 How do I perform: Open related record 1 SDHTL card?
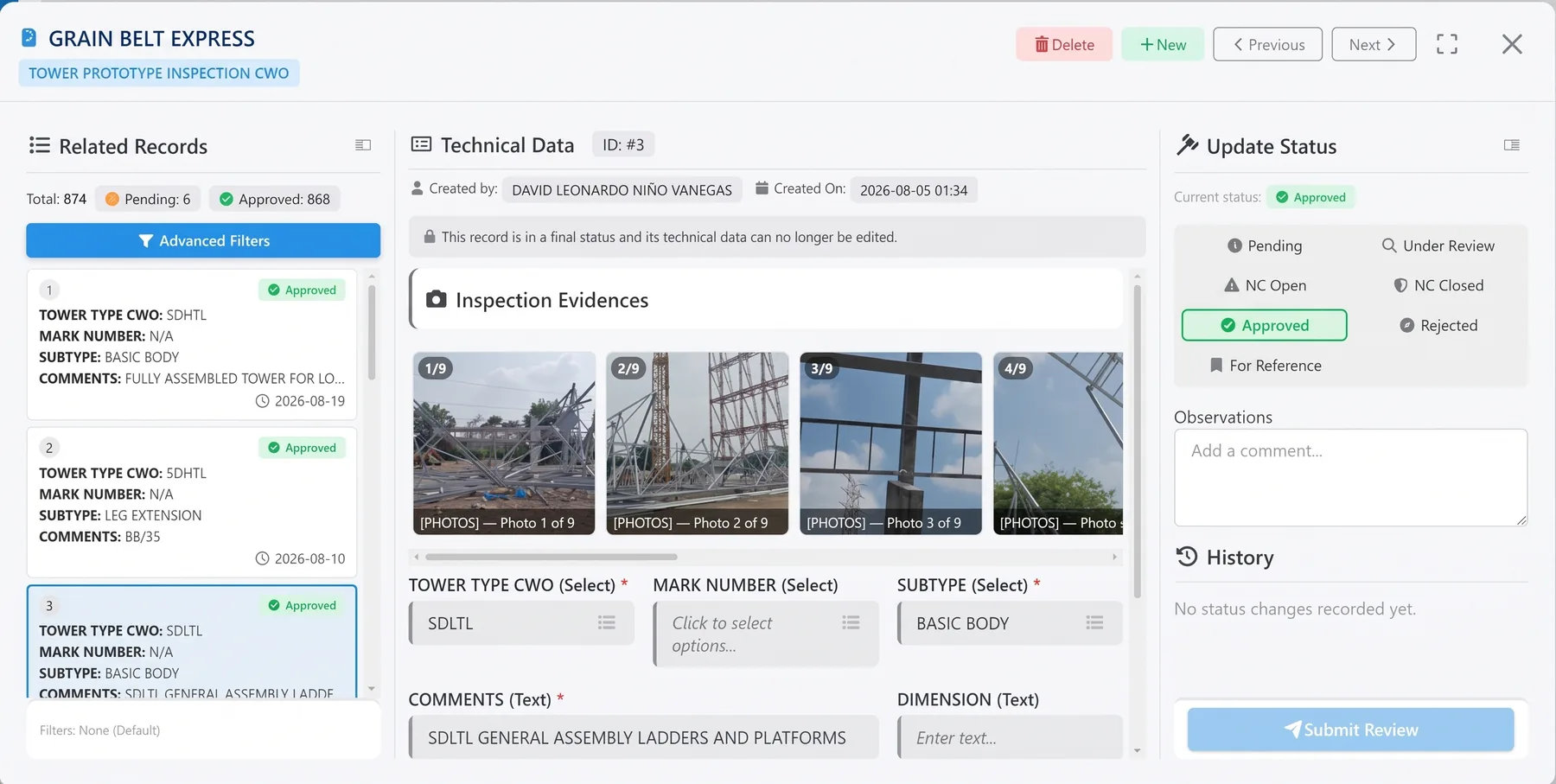coord(192,345)
